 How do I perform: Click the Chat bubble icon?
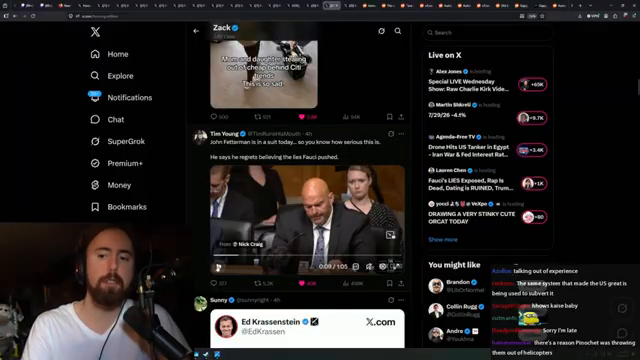click(95, 120)
